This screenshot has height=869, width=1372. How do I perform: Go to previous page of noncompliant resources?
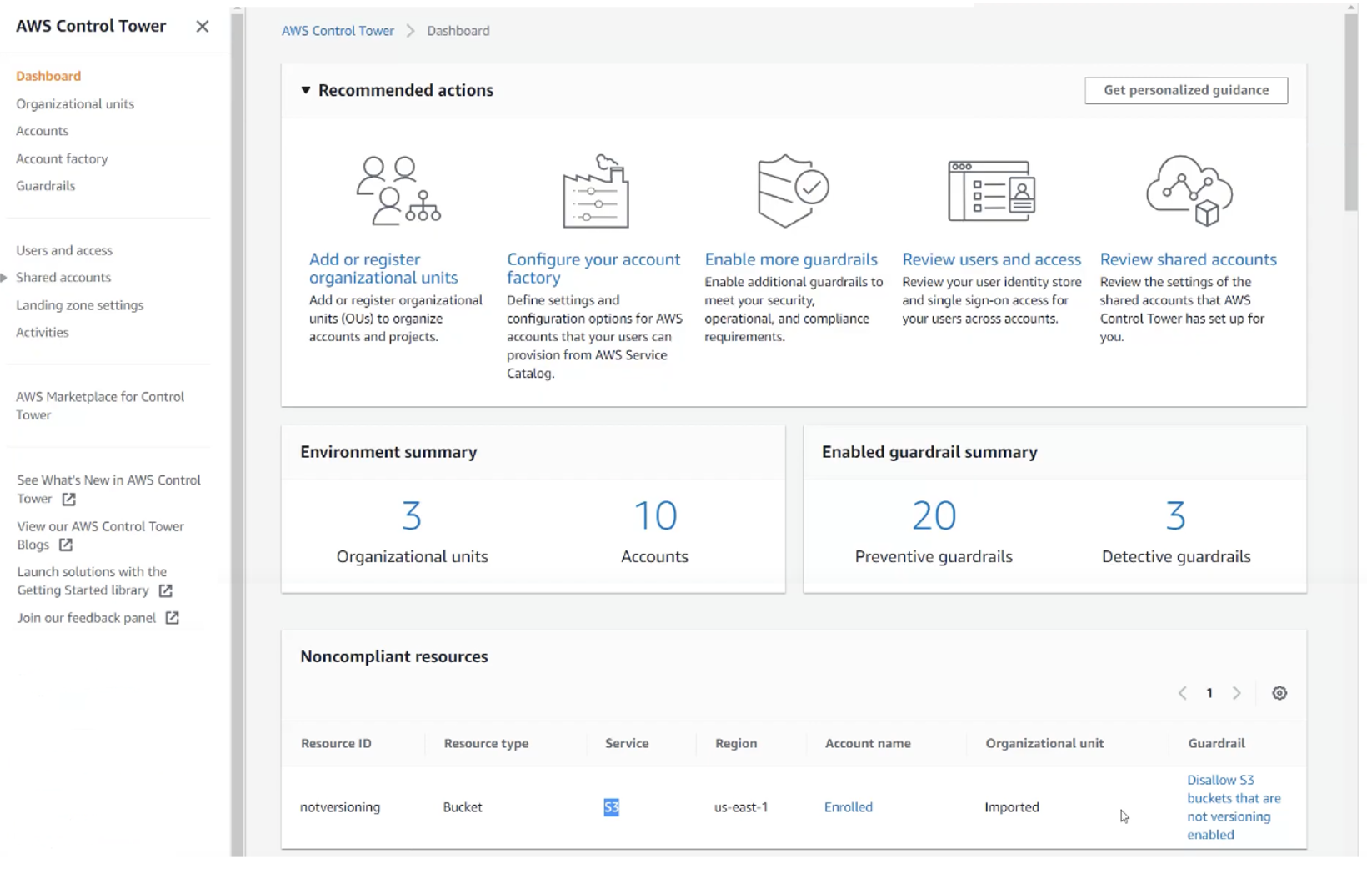tap(1182, 693)
